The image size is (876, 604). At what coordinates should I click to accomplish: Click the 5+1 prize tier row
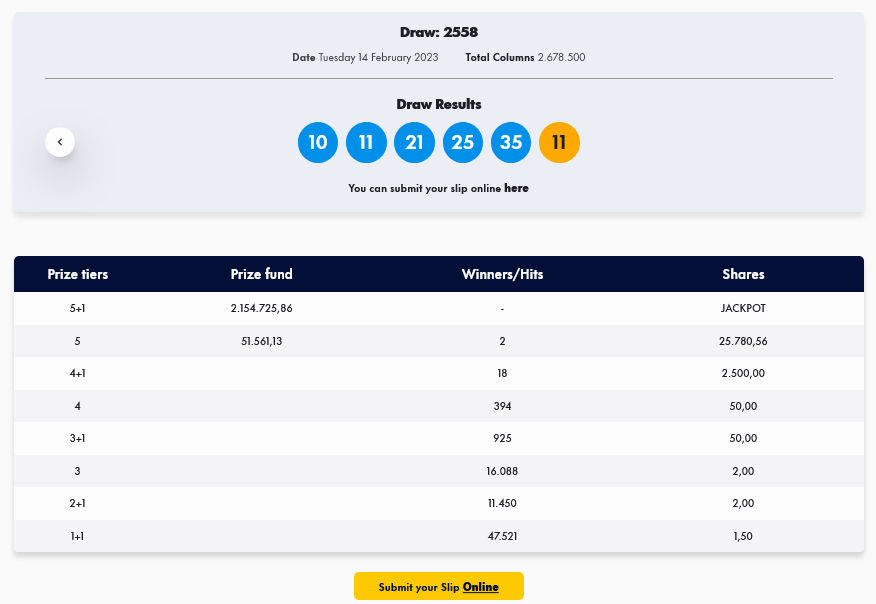coord(78,308)
